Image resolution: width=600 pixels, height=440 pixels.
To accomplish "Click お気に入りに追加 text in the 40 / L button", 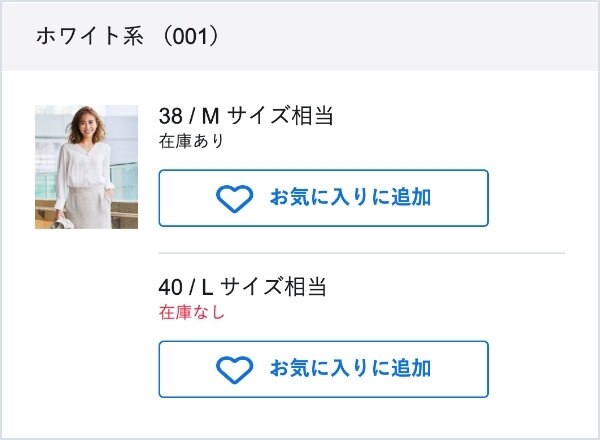I will 350,369.
